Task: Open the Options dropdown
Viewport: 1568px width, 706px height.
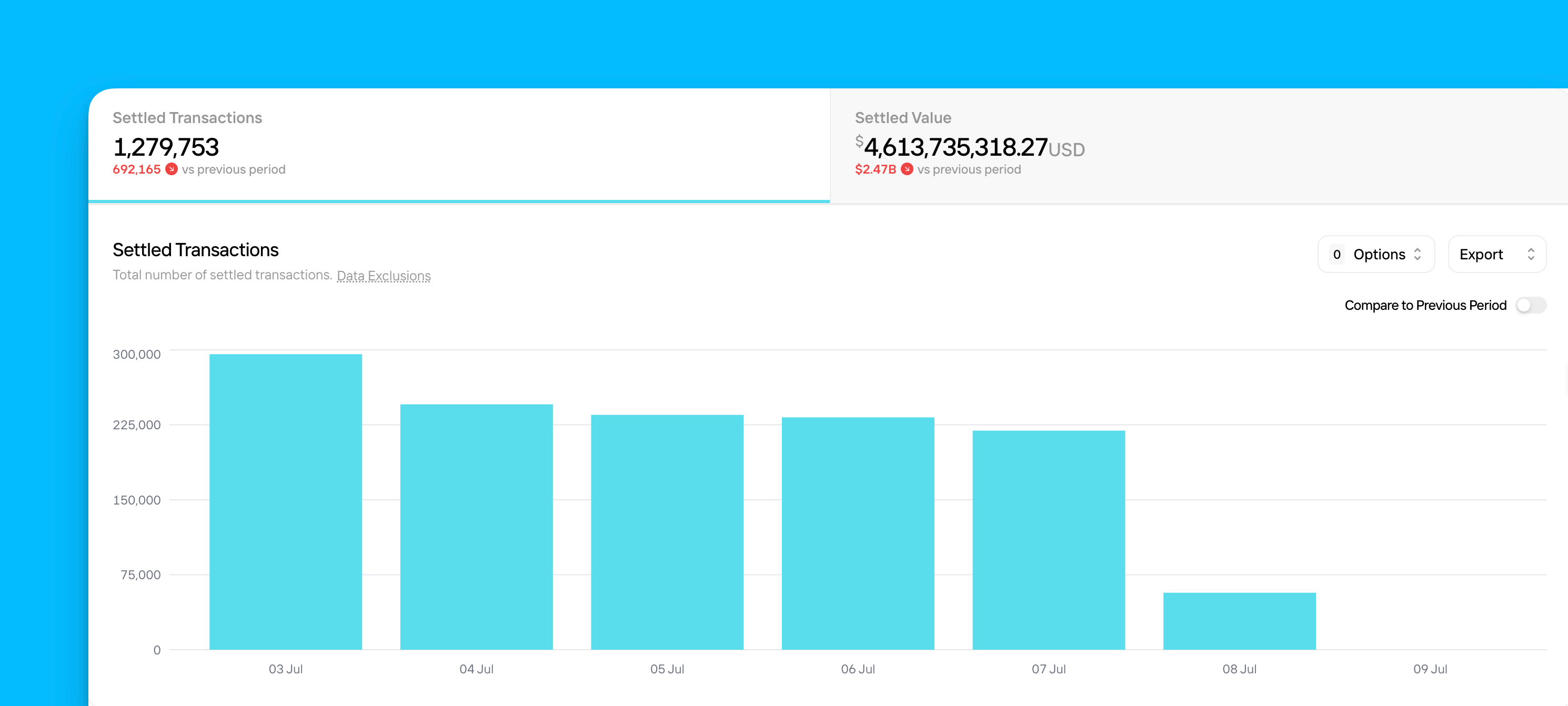Action: point(1375,255)
